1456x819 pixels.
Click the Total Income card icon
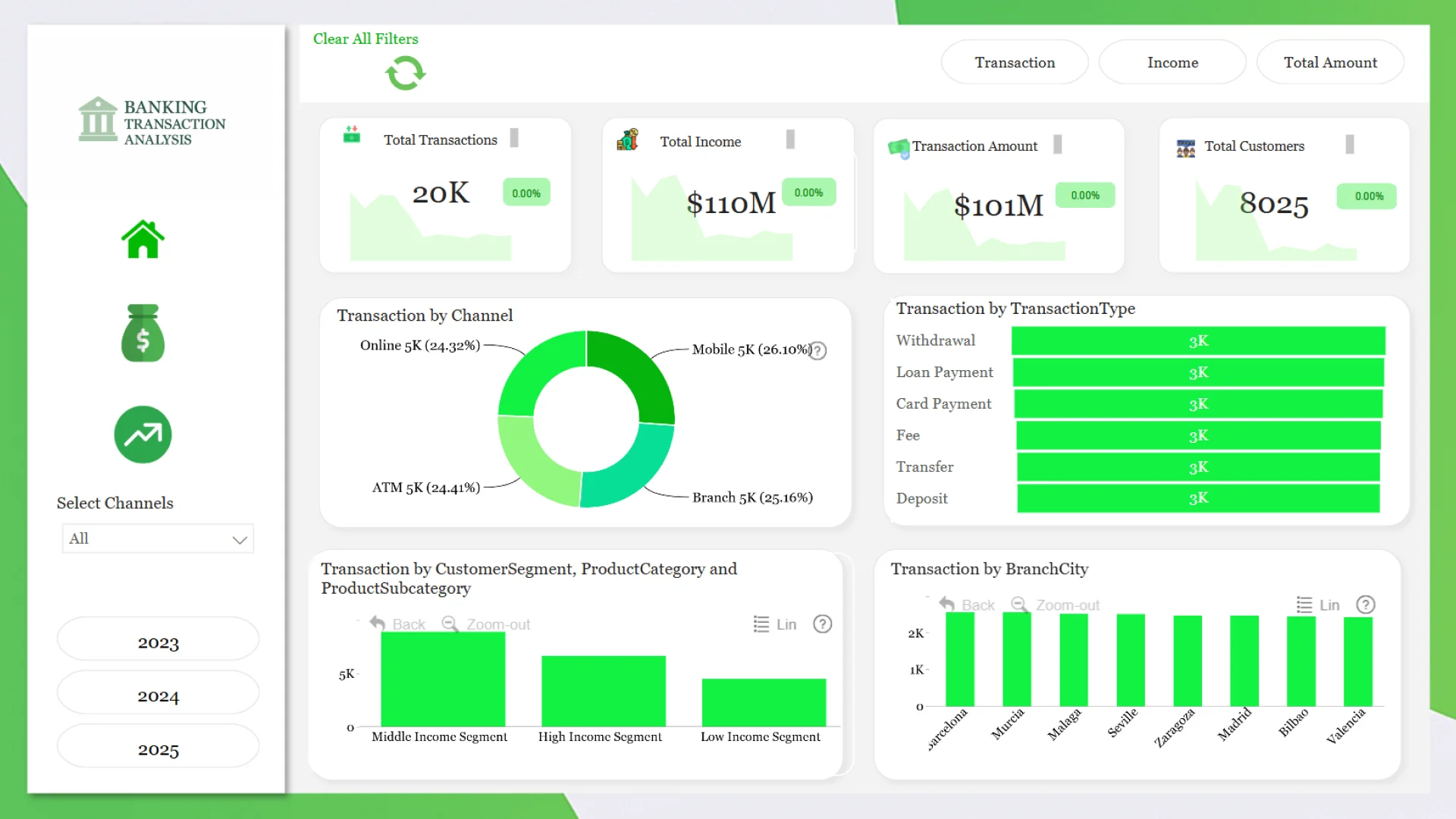pos(628,140)
